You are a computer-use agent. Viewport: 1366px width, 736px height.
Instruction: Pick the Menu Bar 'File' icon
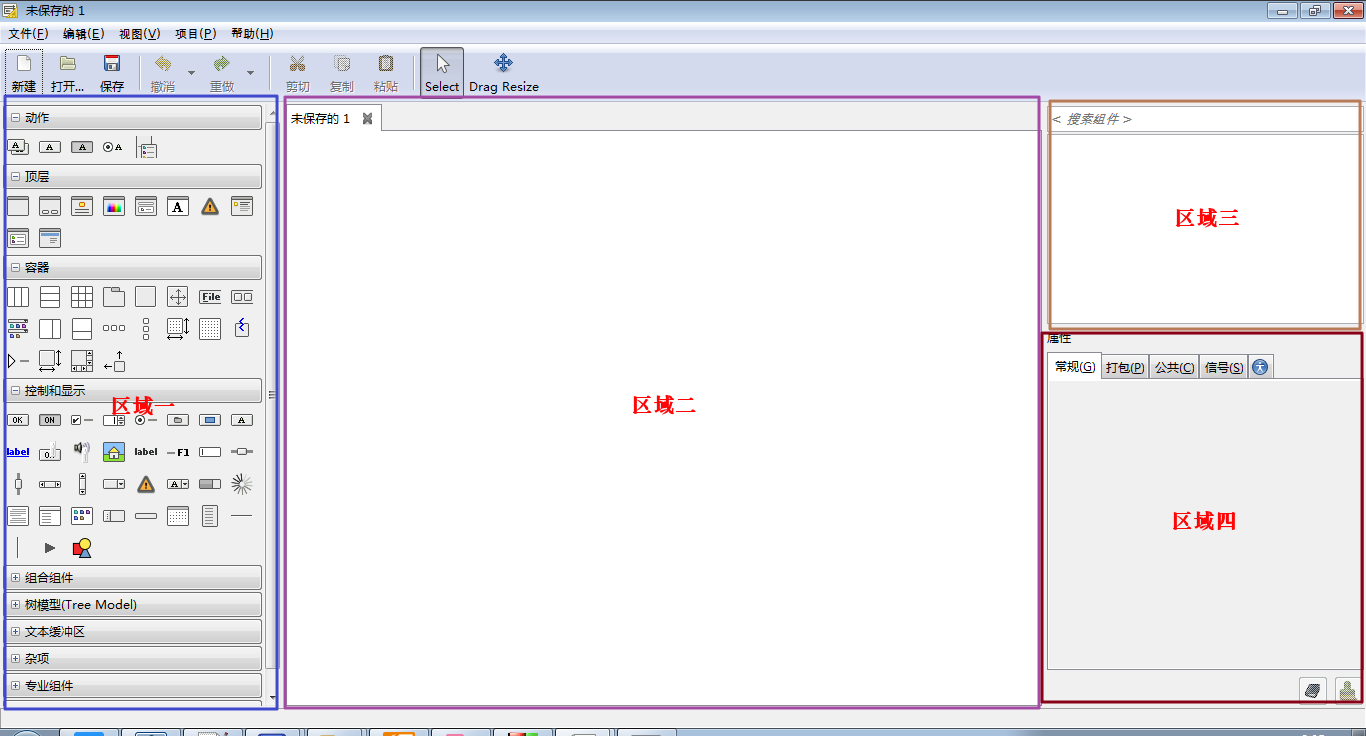[210, 297]
